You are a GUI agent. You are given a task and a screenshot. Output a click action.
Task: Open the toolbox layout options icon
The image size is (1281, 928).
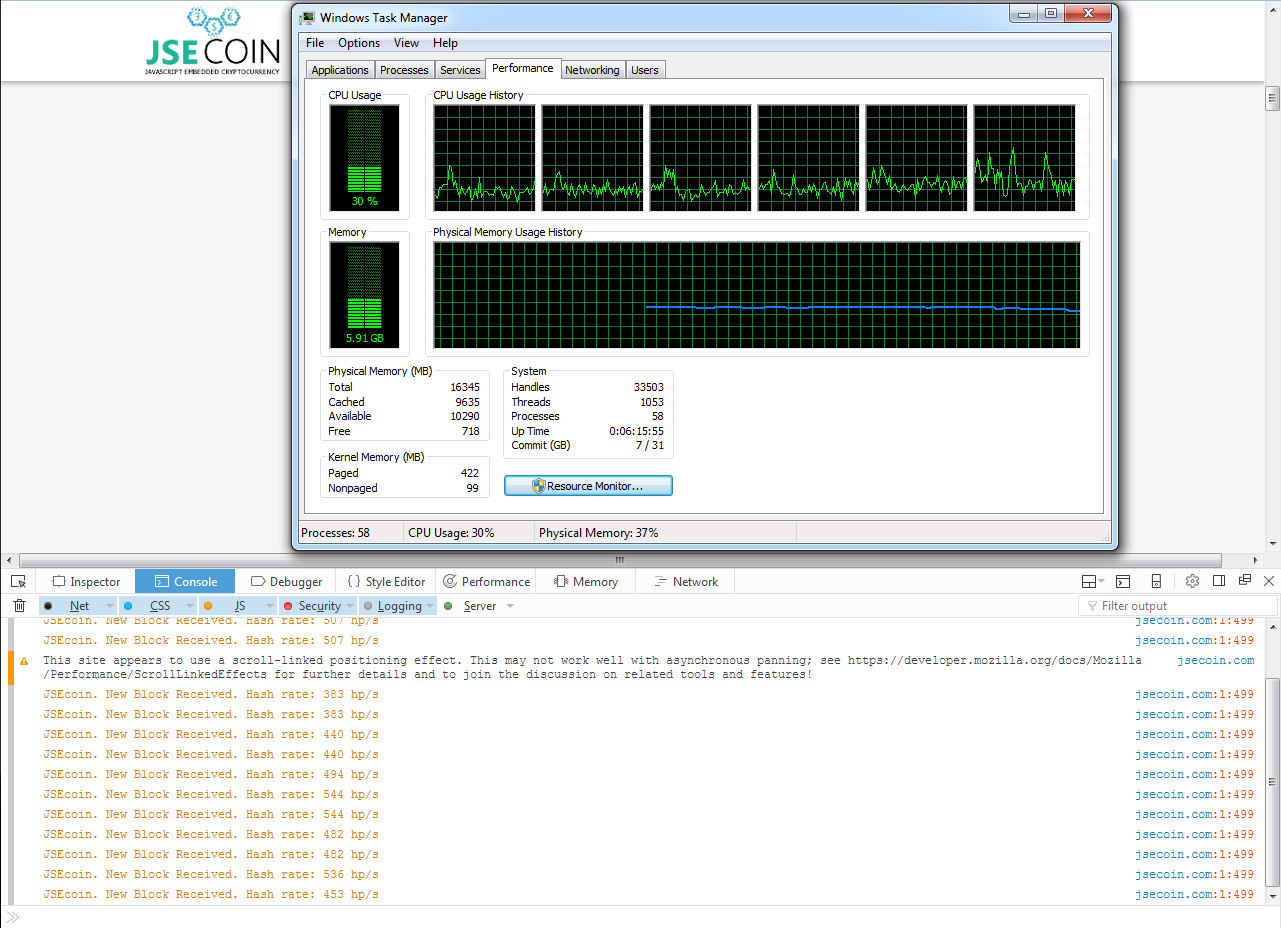(x=1092, y=581)
